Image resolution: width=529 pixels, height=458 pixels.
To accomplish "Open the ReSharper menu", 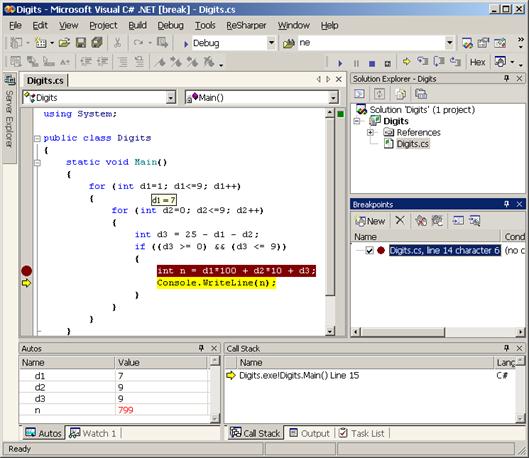I will (246, 25).
